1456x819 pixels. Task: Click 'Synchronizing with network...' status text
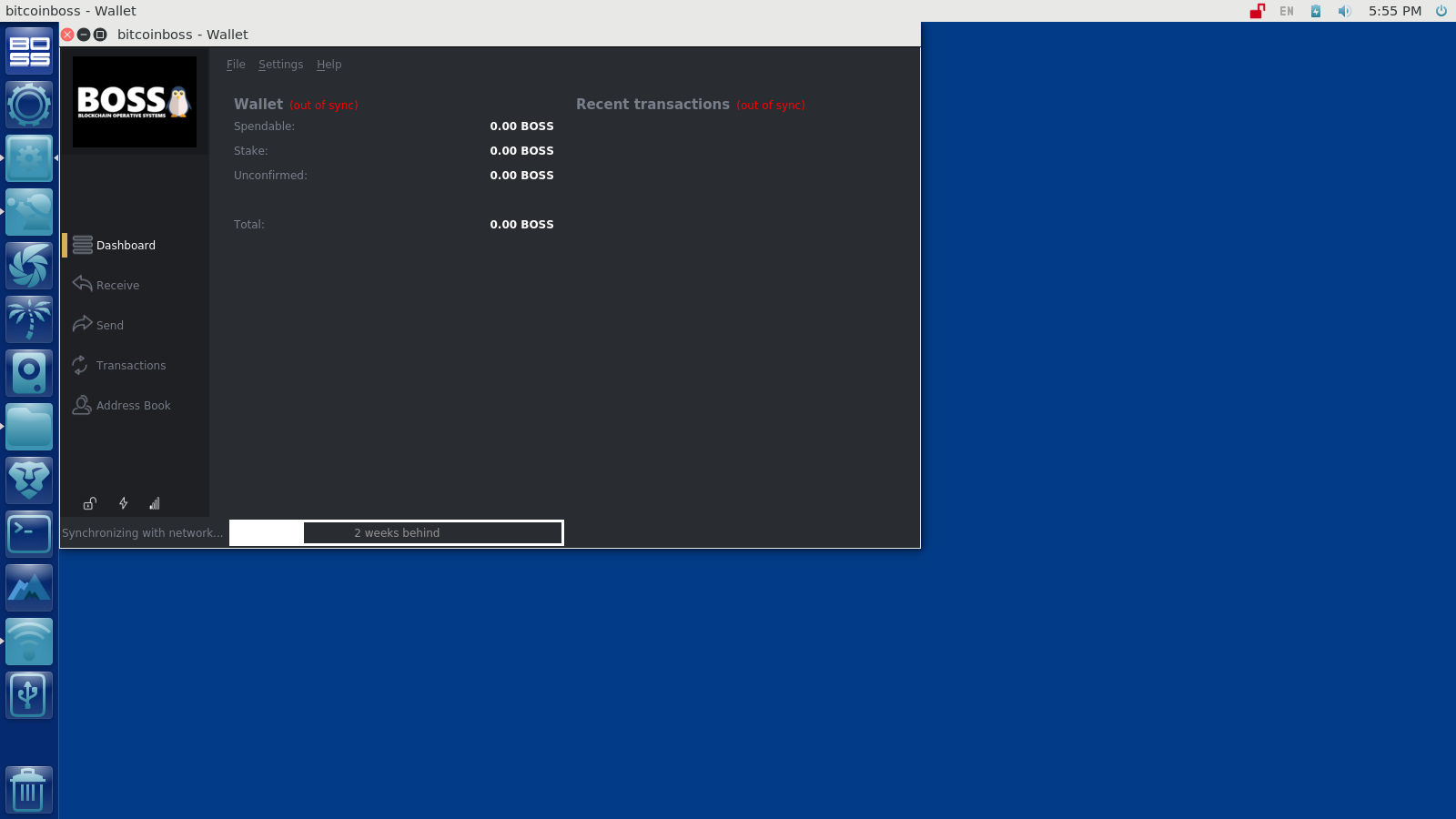(x=142, y=533)
